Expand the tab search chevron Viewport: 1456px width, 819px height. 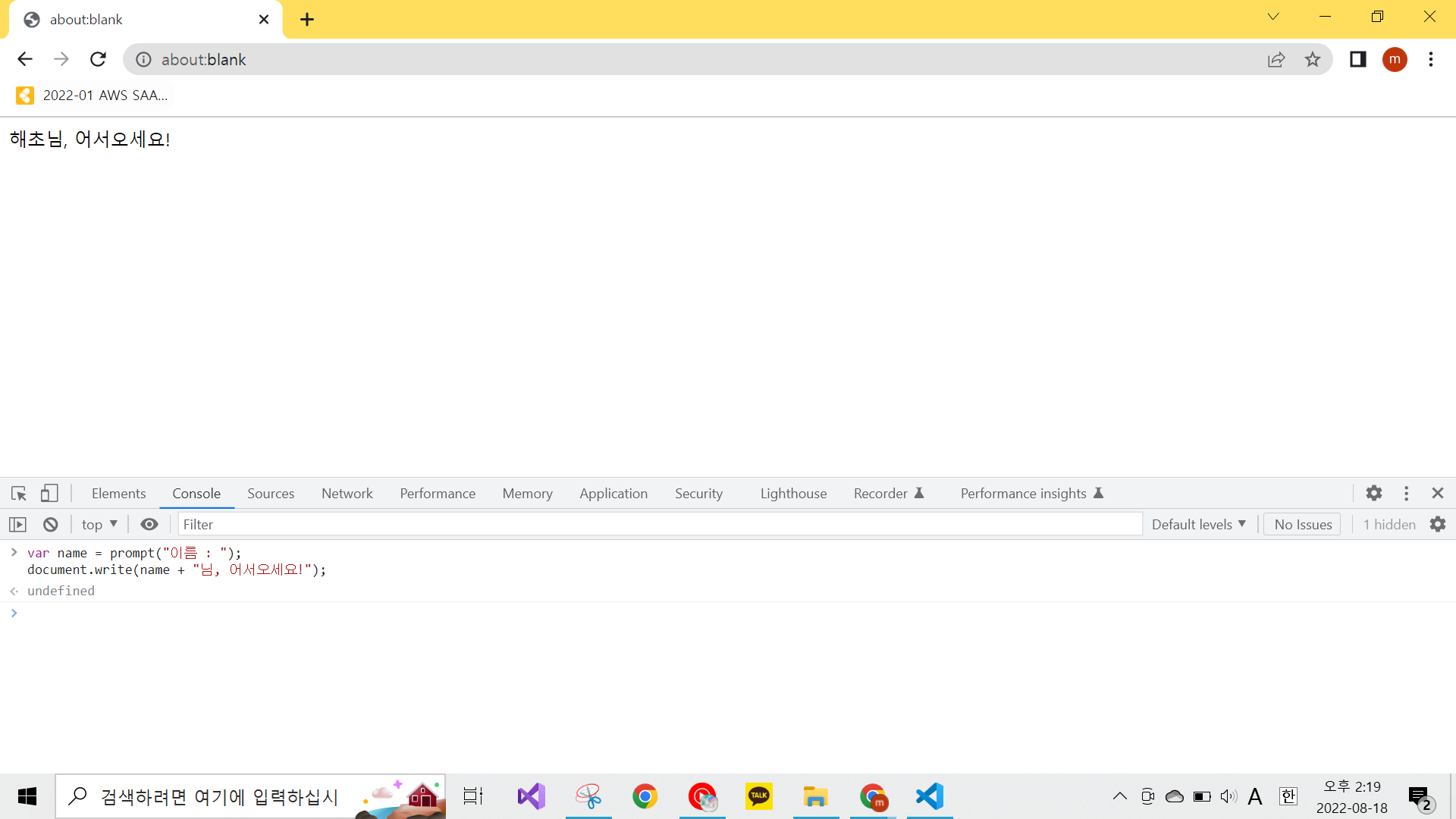1273,17
